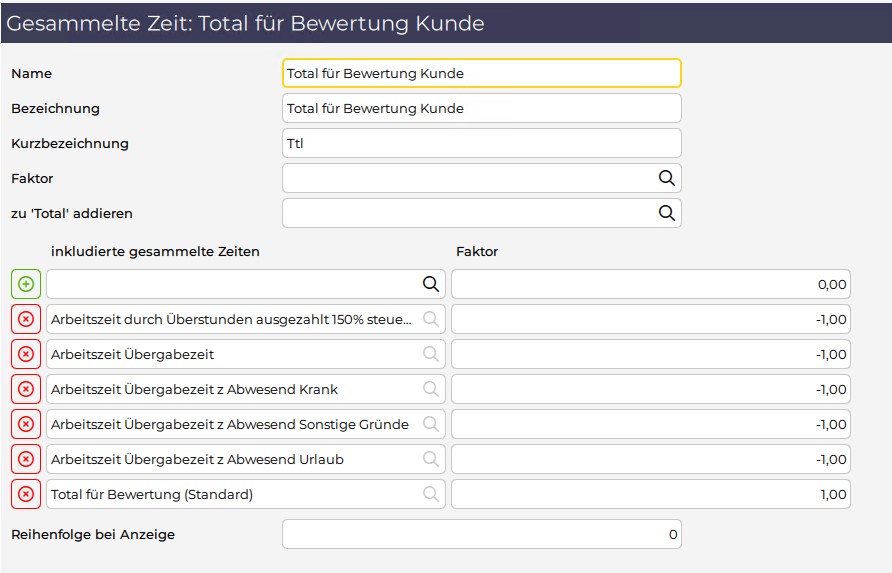Click the Bezeichnung input field
The height and width of the screenshot is (573, 892).
coord(482,108)
